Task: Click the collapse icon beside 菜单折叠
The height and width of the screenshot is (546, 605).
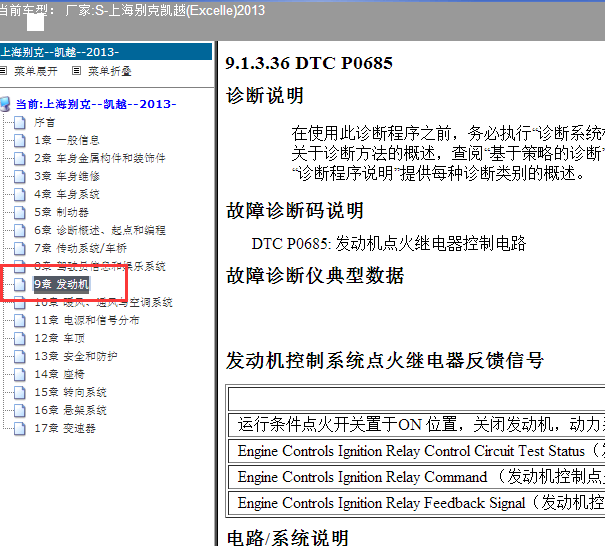Action: tap(76, 71)
